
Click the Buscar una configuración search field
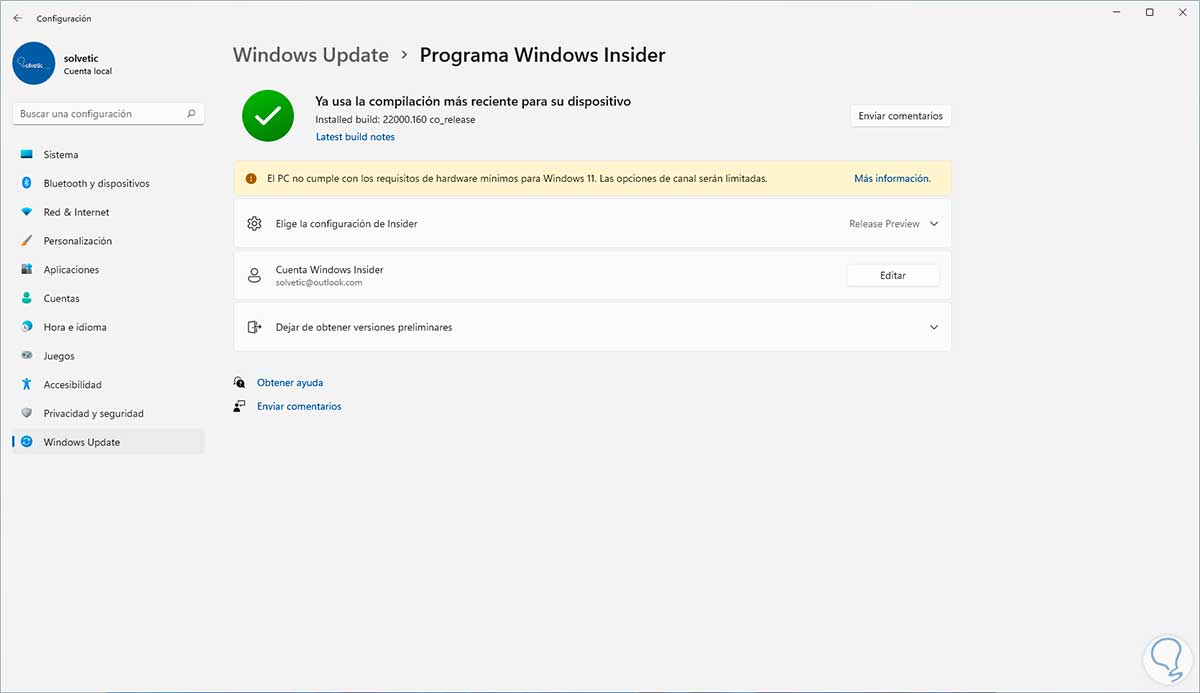(x=108, y=114)
